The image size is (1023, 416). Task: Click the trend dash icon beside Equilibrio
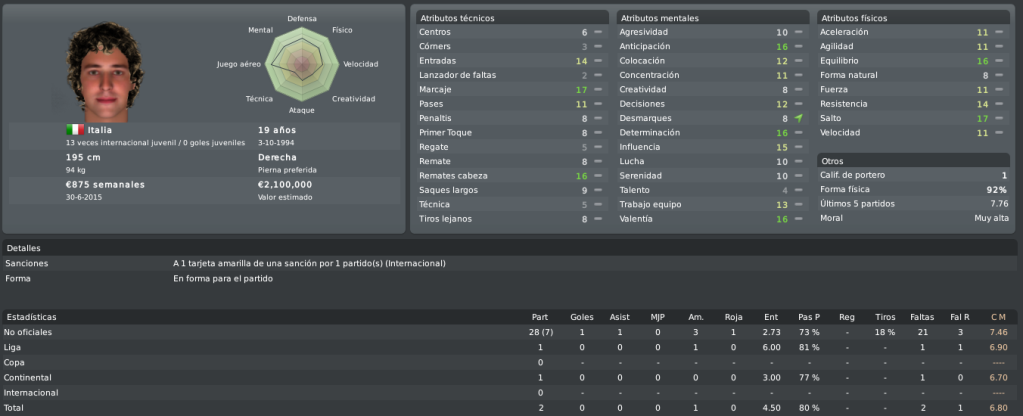coord(999,61)
